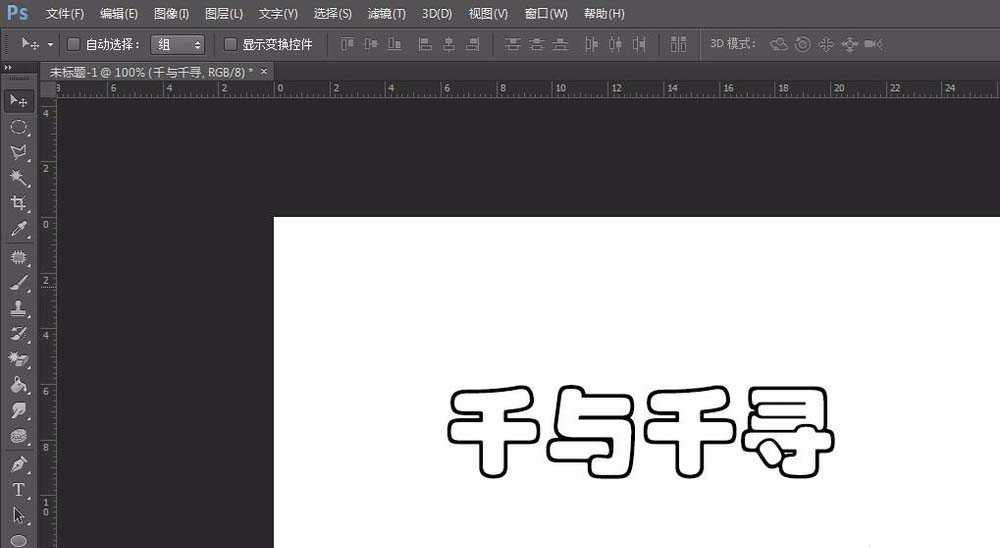Open the 图层(L) menu
This screenshot has height=548, width=1000.
click(x=223, y=14)
